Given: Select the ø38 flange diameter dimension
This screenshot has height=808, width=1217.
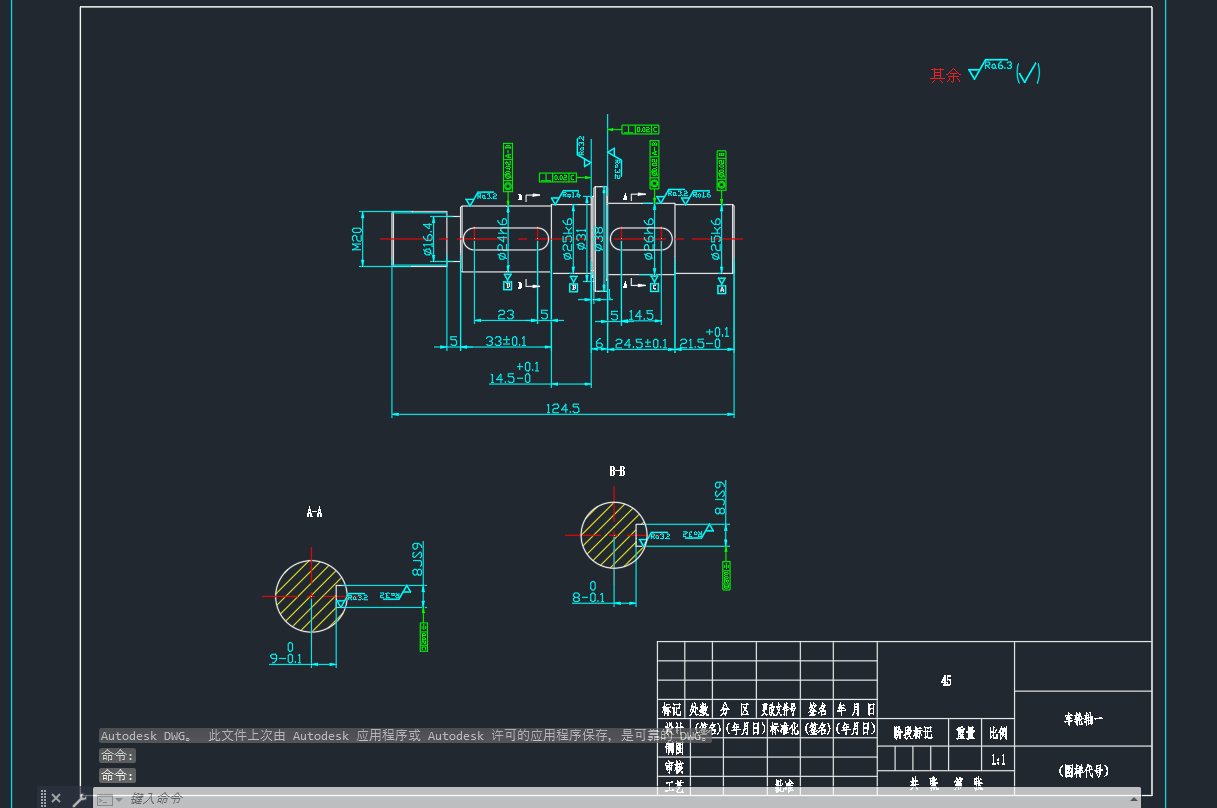Looking at the screenshot, I should point(598,239).
